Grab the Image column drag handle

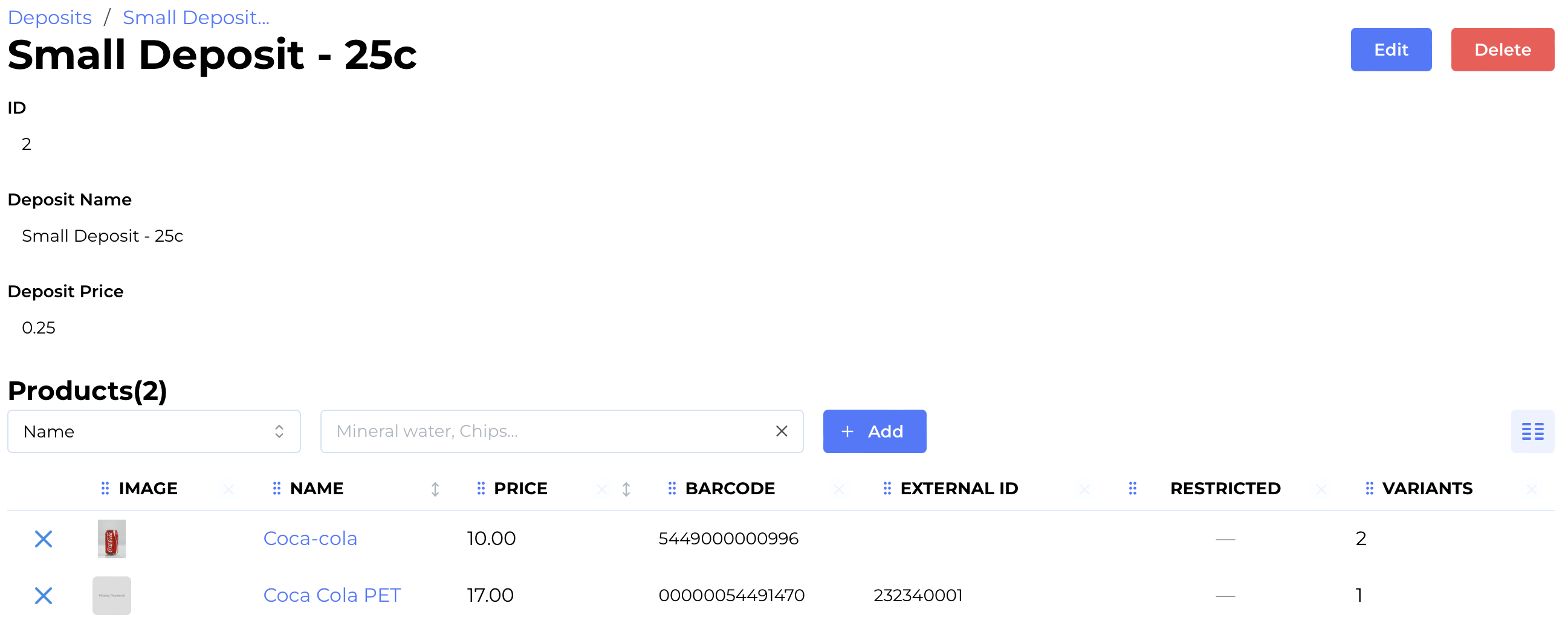point(105,488)
